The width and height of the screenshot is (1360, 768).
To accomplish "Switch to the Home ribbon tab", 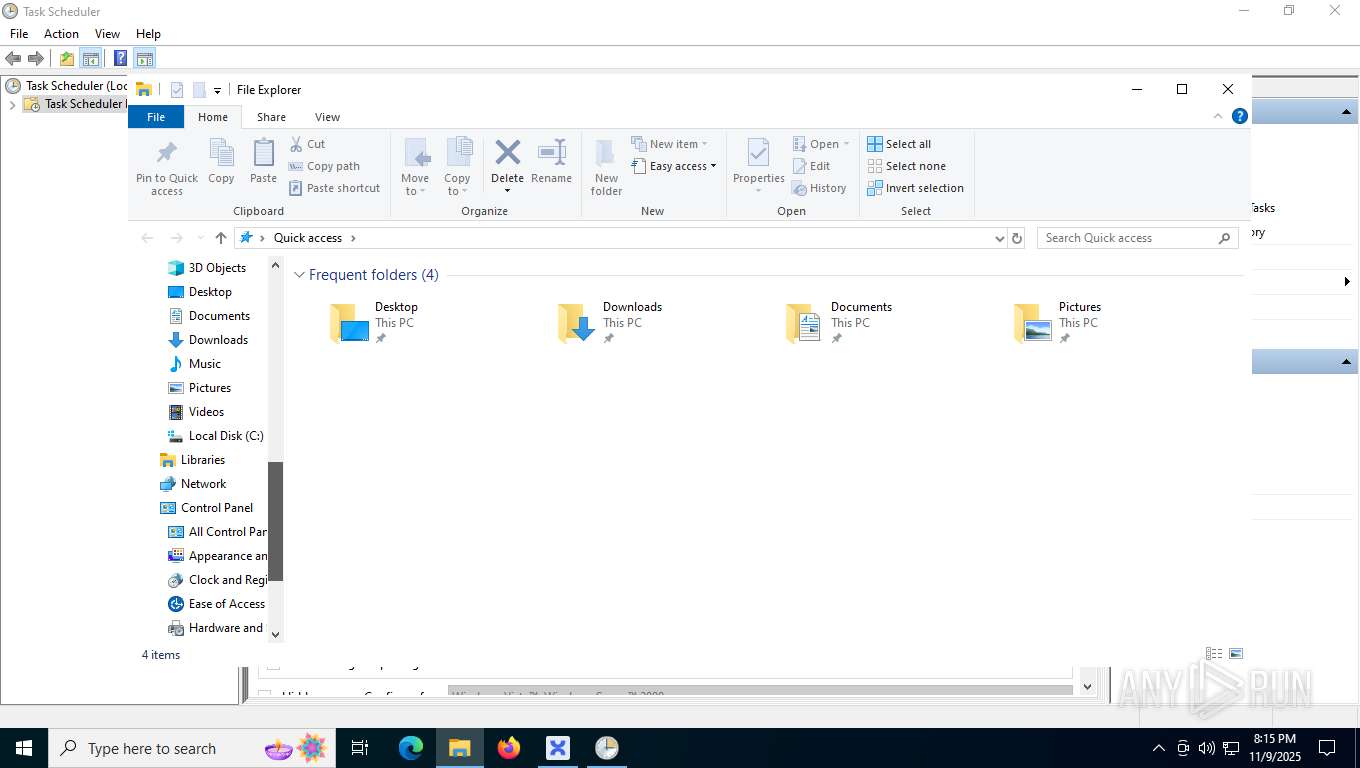I will click(x=213, y=117).
